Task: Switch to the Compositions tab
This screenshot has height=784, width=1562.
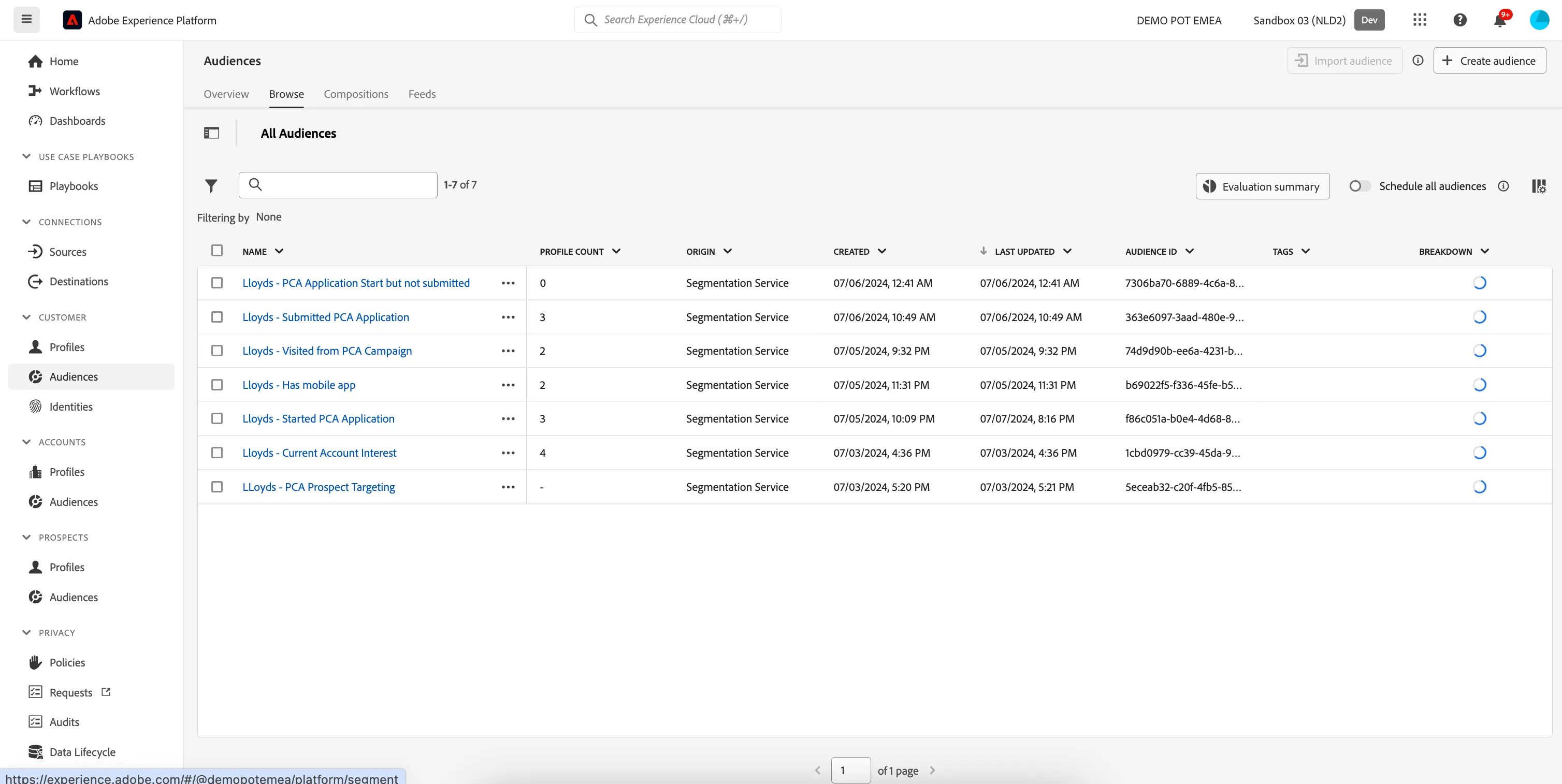Action: 356,94
